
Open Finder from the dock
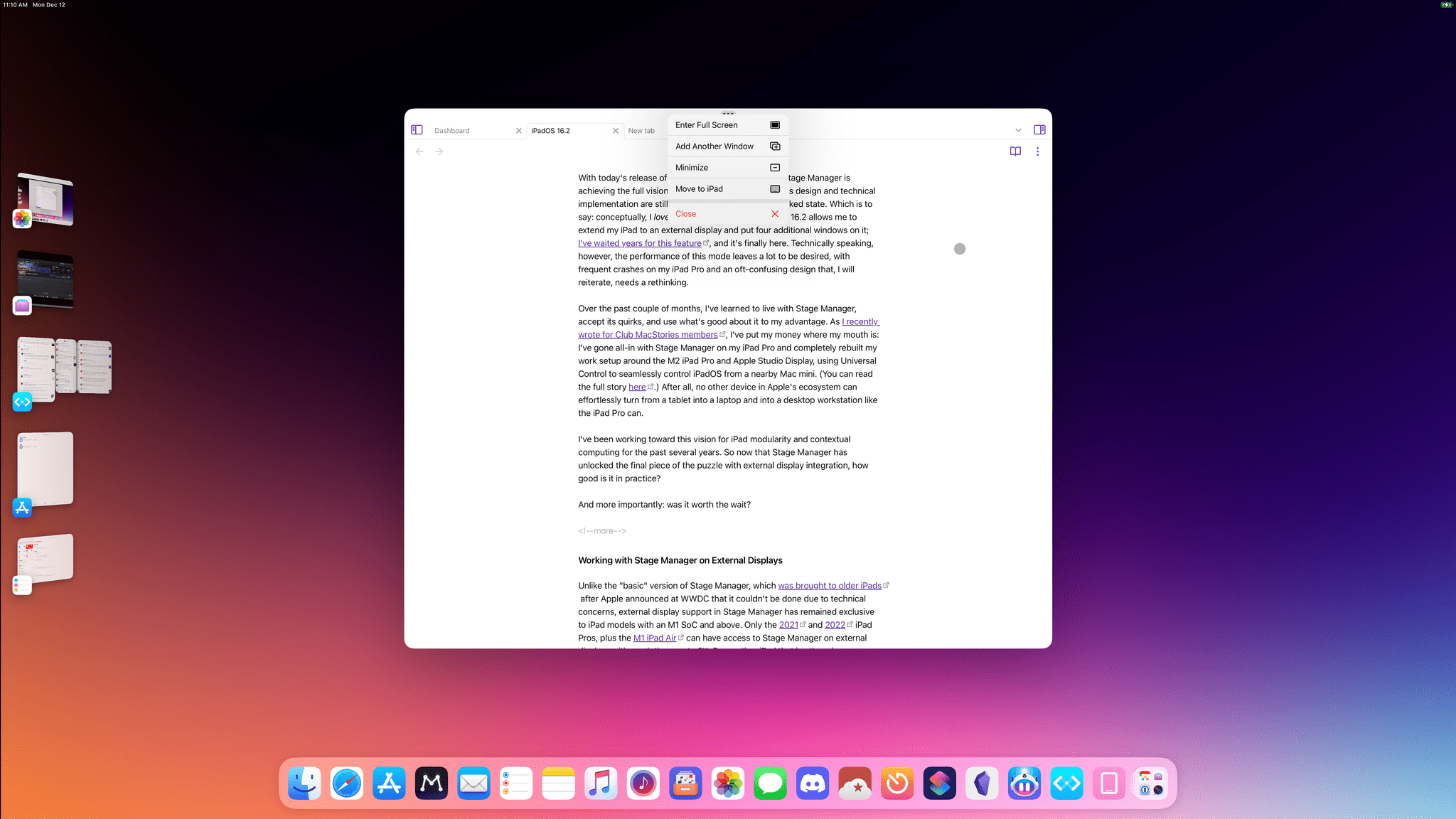click(x=304, y=783)
